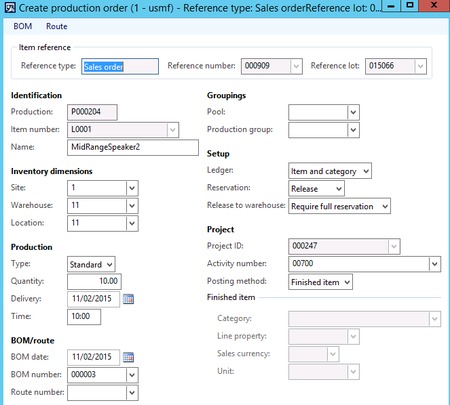Click the Location field value 11
The height and width of the screenshot is (405, 450).
(x=97, y=223)
